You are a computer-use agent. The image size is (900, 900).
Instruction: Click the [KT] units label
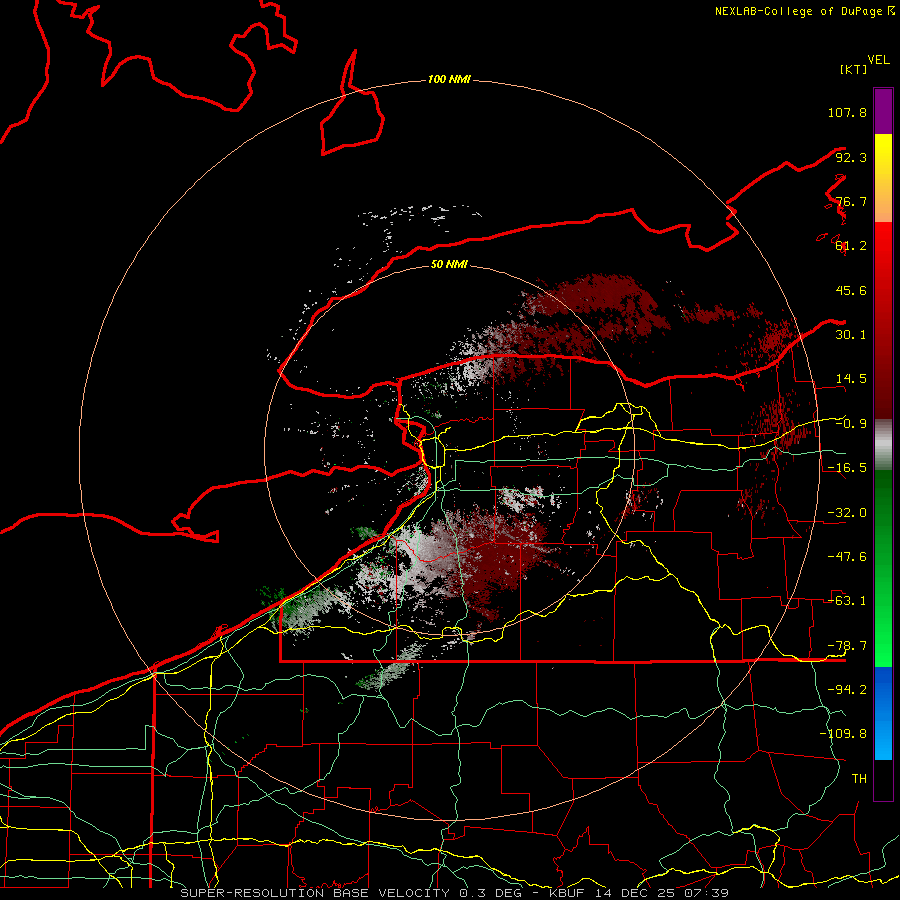[x=854, y=69]
